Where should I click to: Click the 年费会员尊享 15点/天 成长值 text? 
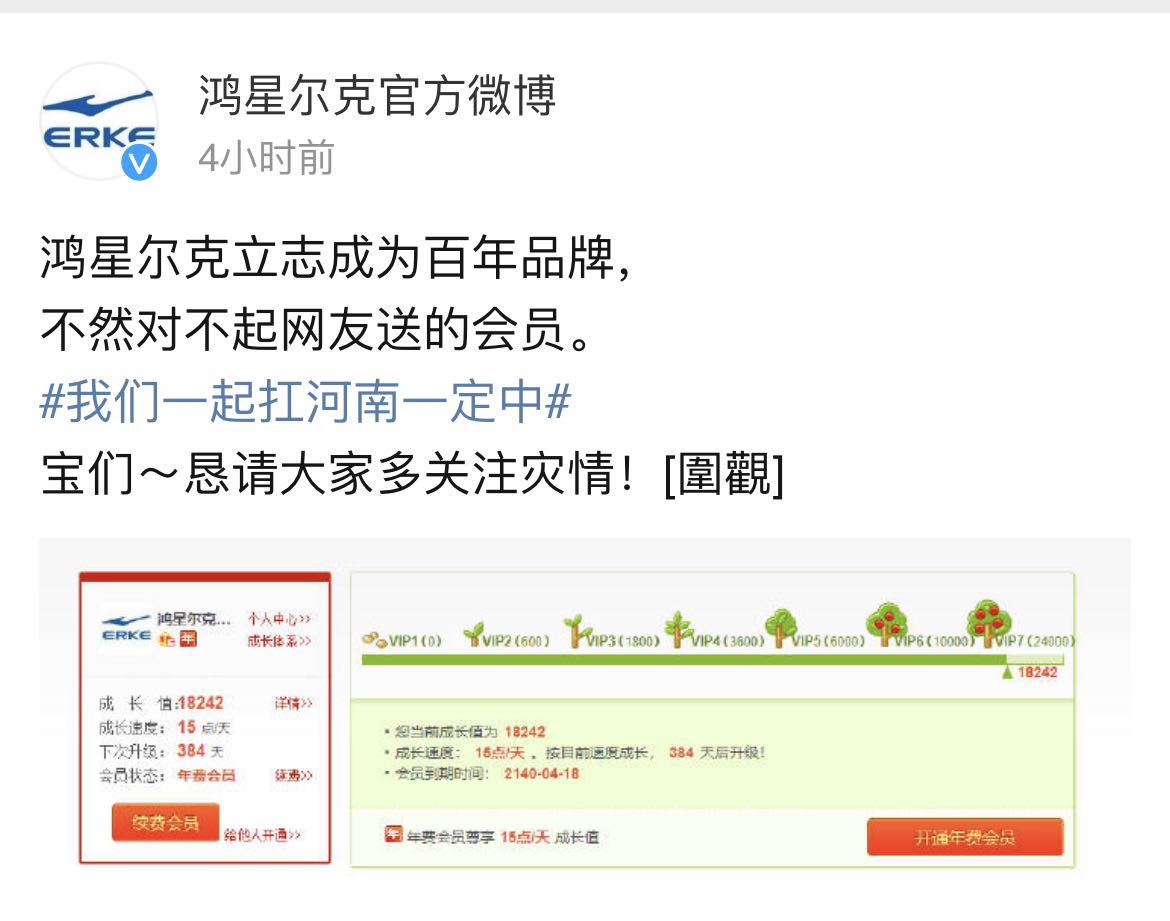tap(502, 837)
